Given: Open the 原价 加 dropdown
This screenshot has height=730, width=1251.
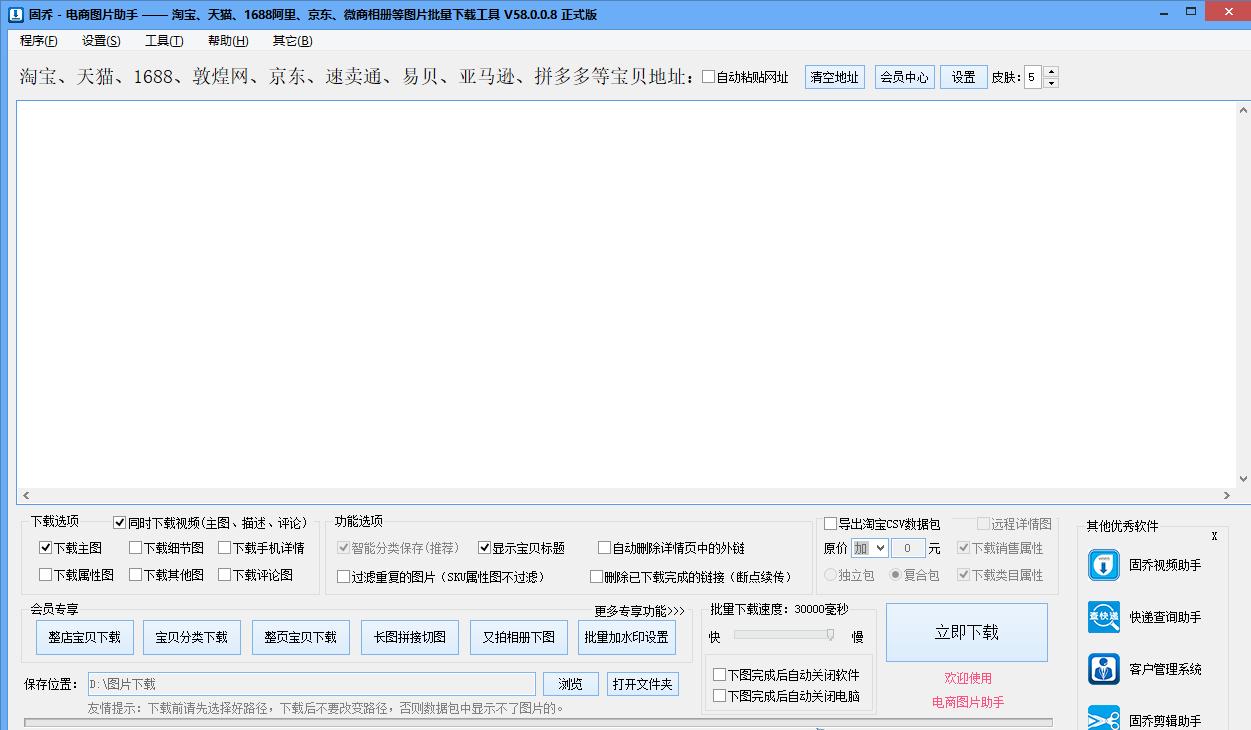Looking at the screenshot, I should coord(869,547).
